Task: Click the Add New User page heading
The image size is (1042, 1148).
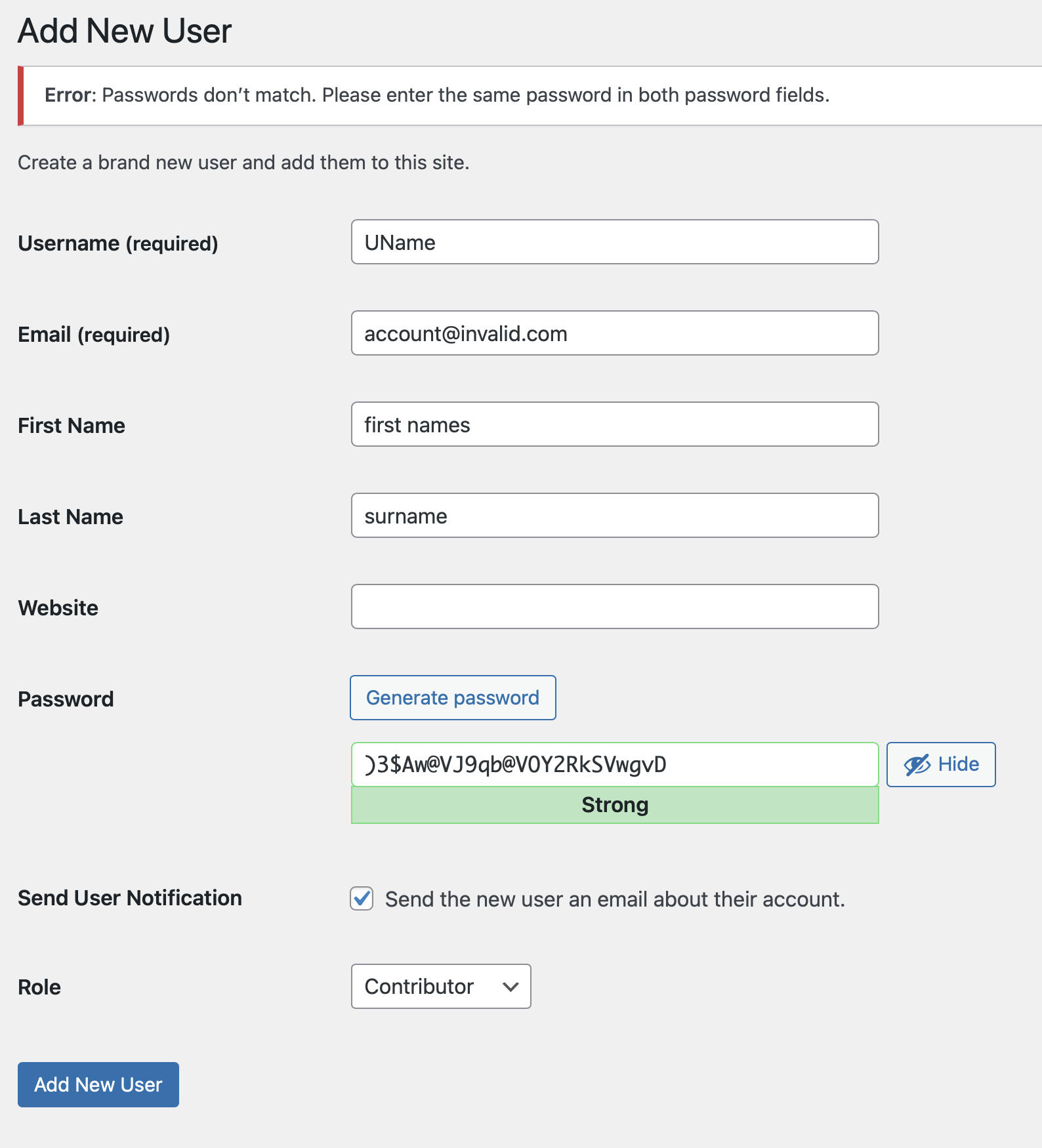Action: [x=125, y=31]
